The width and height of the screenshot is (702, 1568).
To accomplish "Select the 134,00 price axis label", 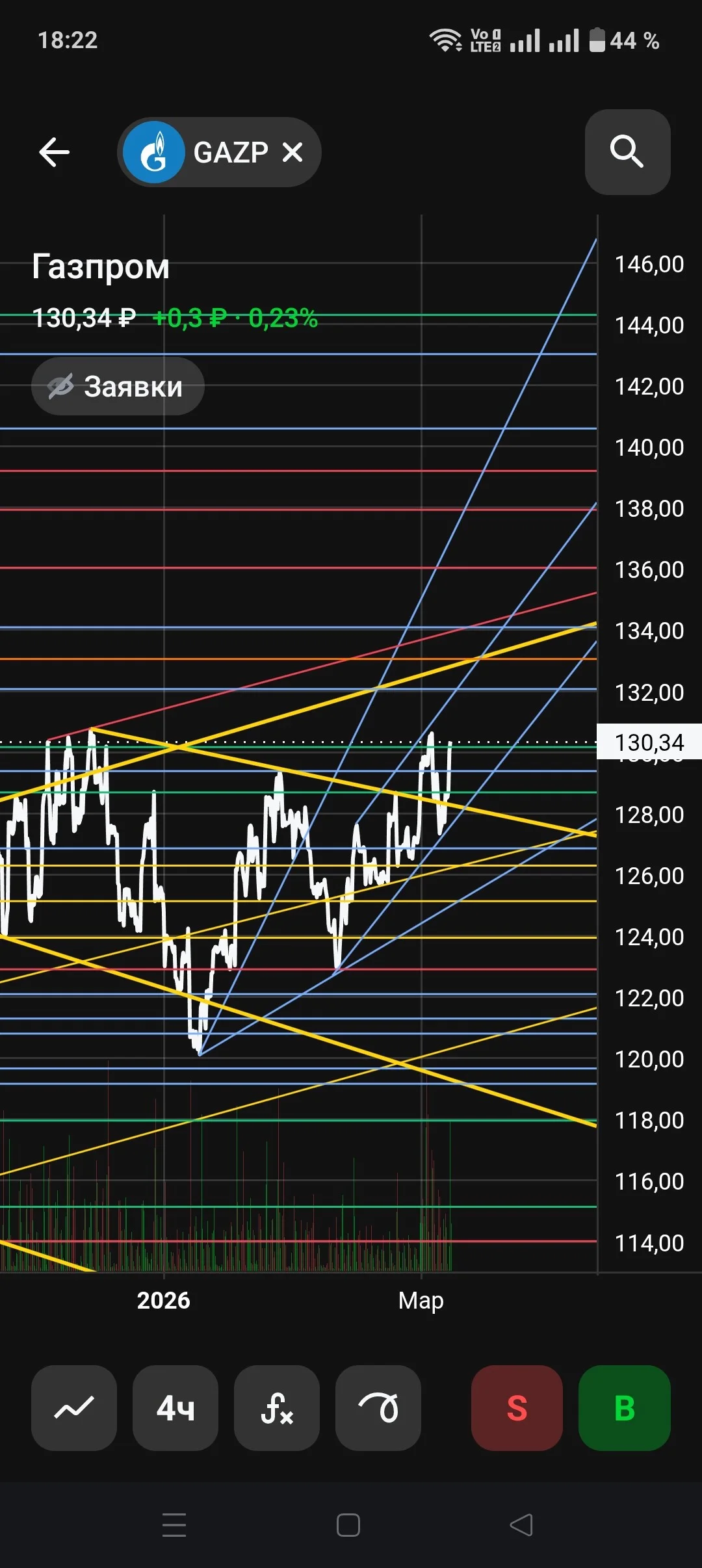I will tap(649, 631).
